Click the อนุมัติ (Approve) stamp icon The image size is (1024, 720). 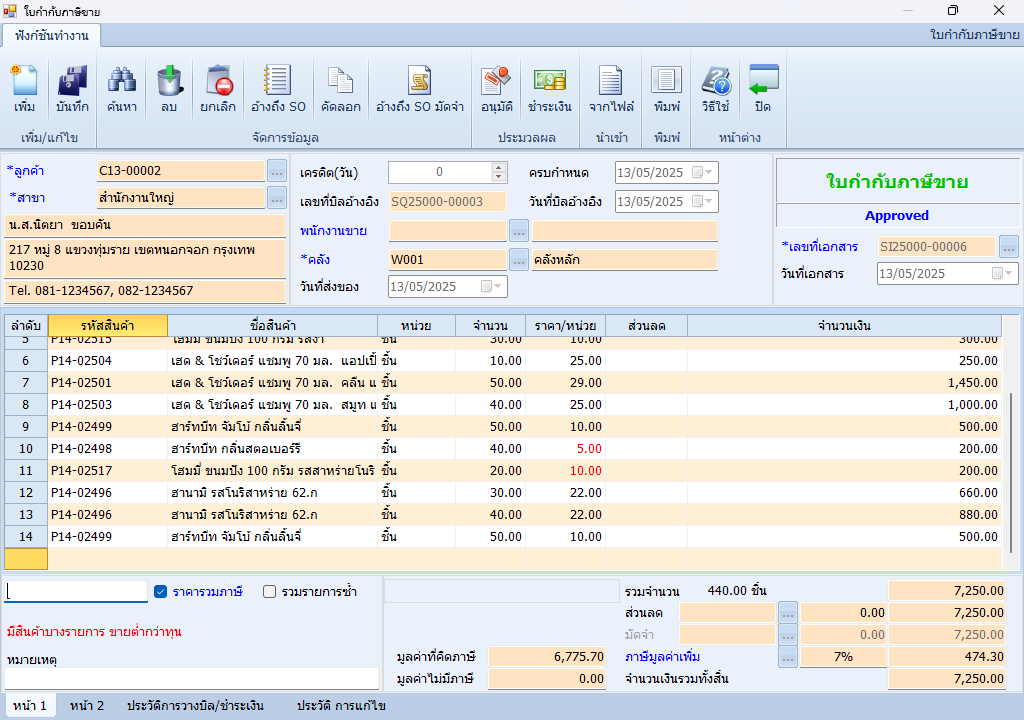click(x=496, y=88)
